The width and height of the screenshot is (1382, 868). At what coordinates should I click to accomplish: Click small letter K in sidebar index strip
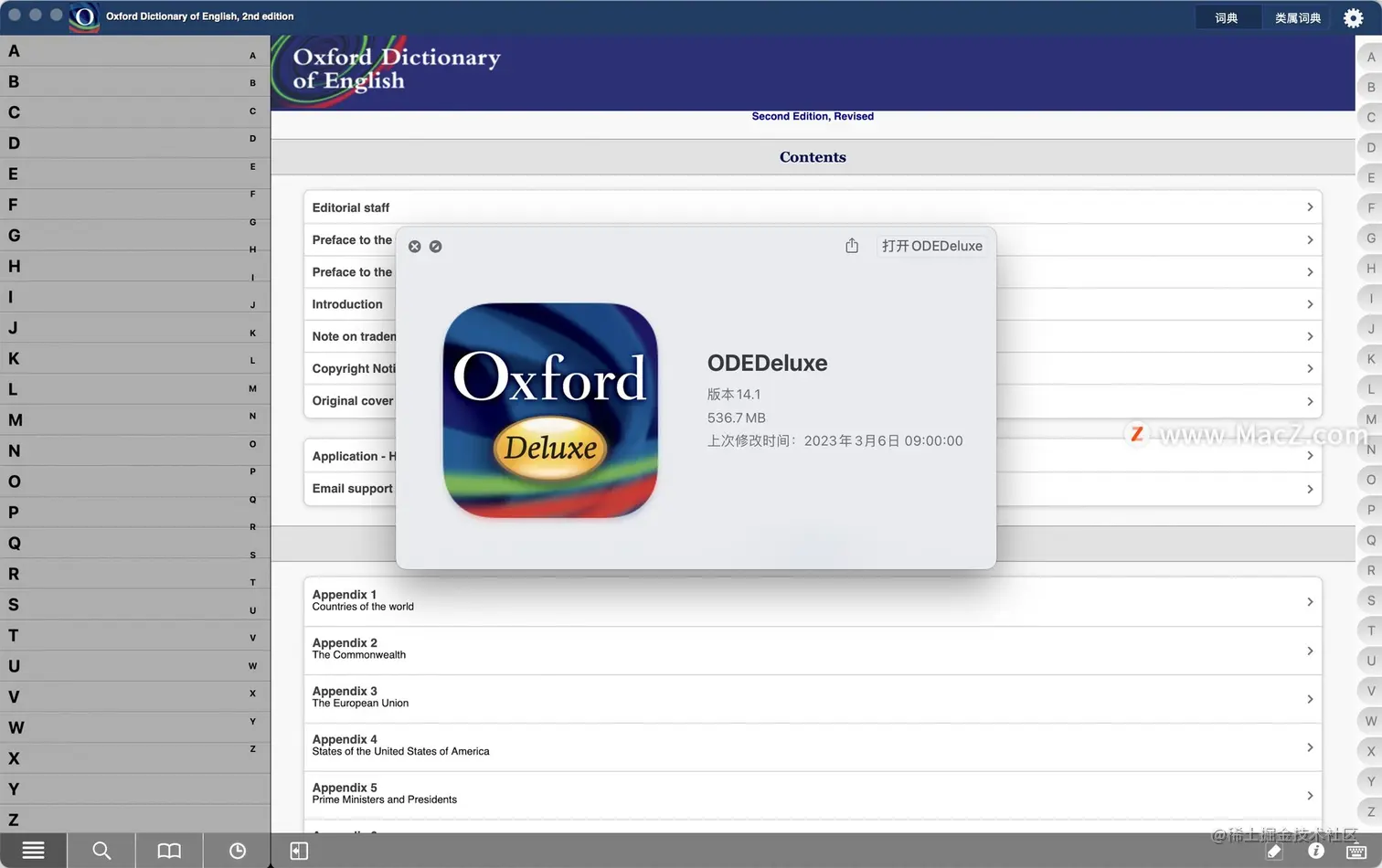point(253,333)
